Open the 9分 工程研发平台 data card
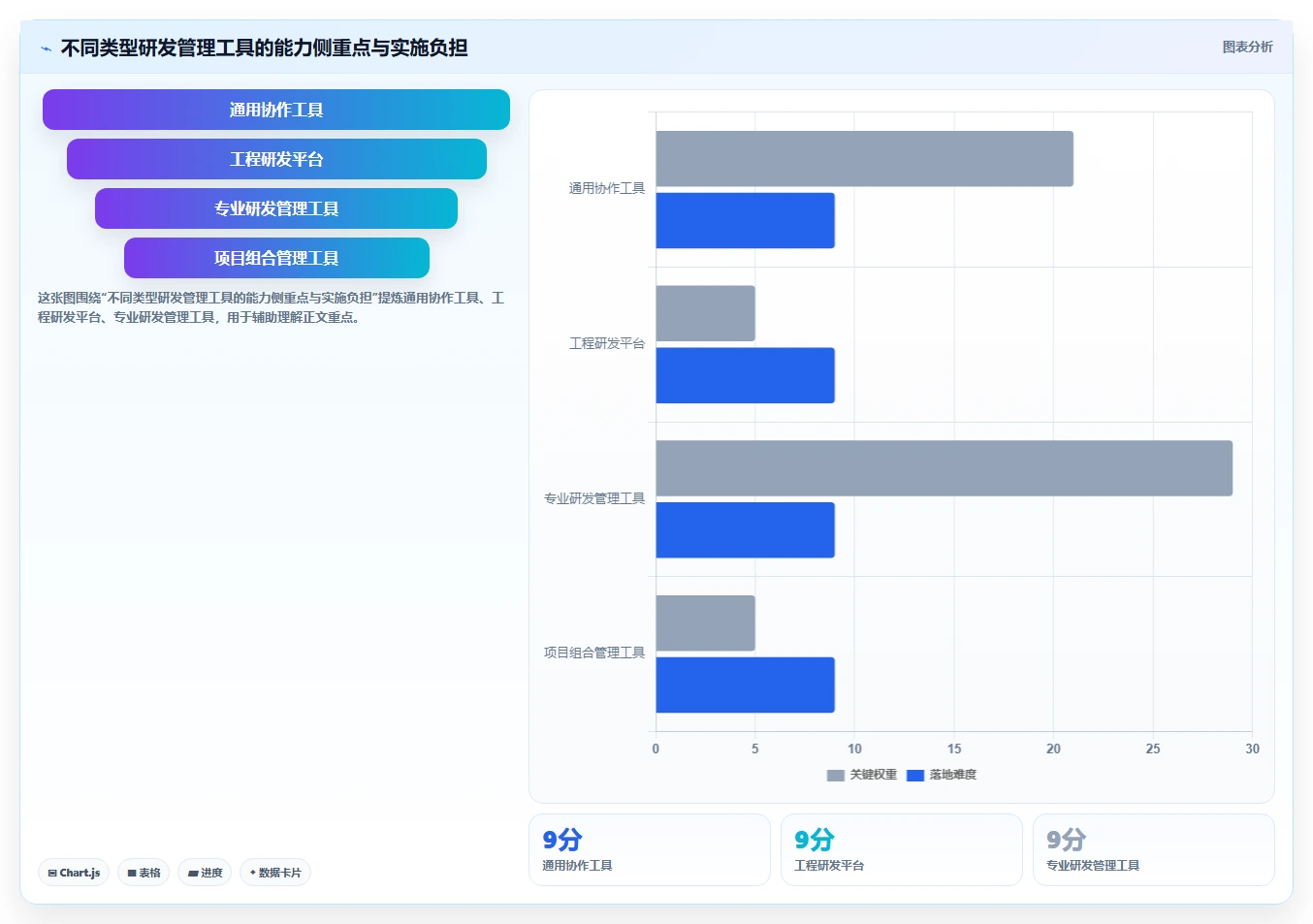This screenshot has width=1313, height=924. pos(902,849)
